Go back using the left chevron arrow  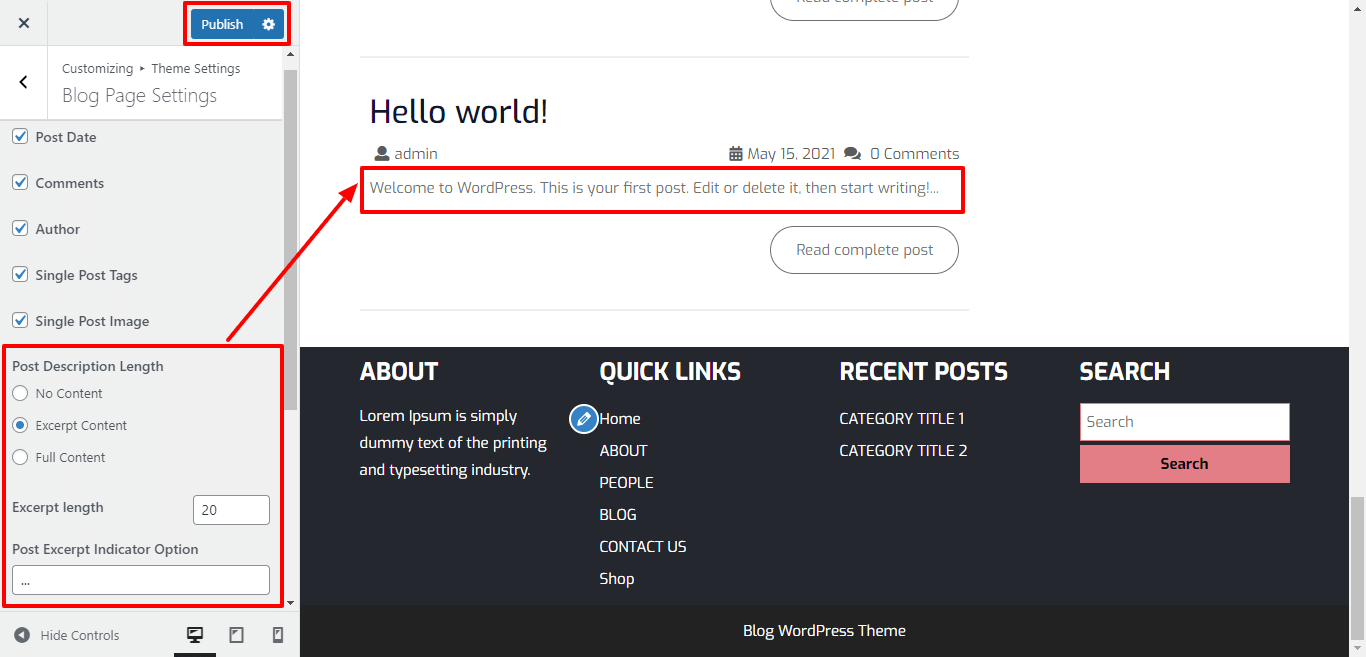(24, 83)
